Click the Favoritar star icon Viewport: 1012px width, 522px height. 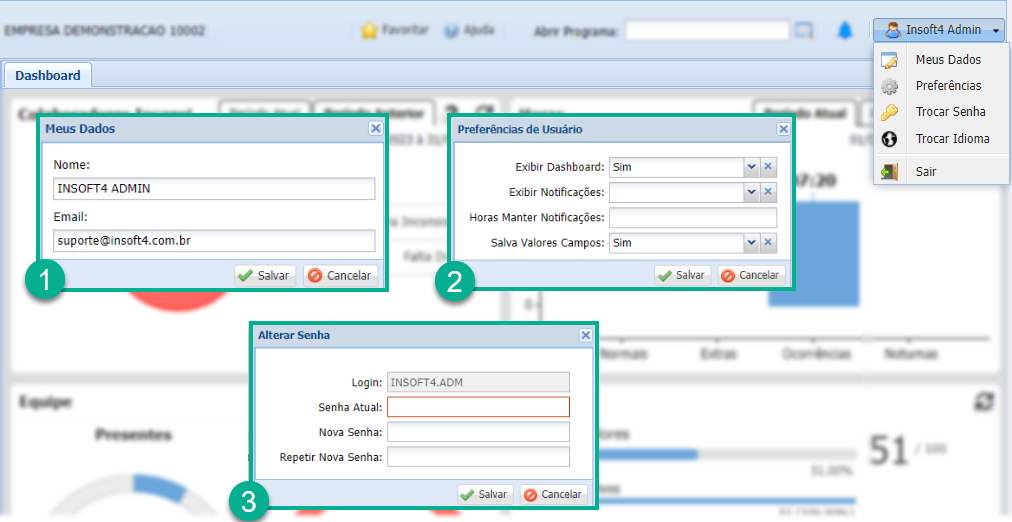[369, 31]
